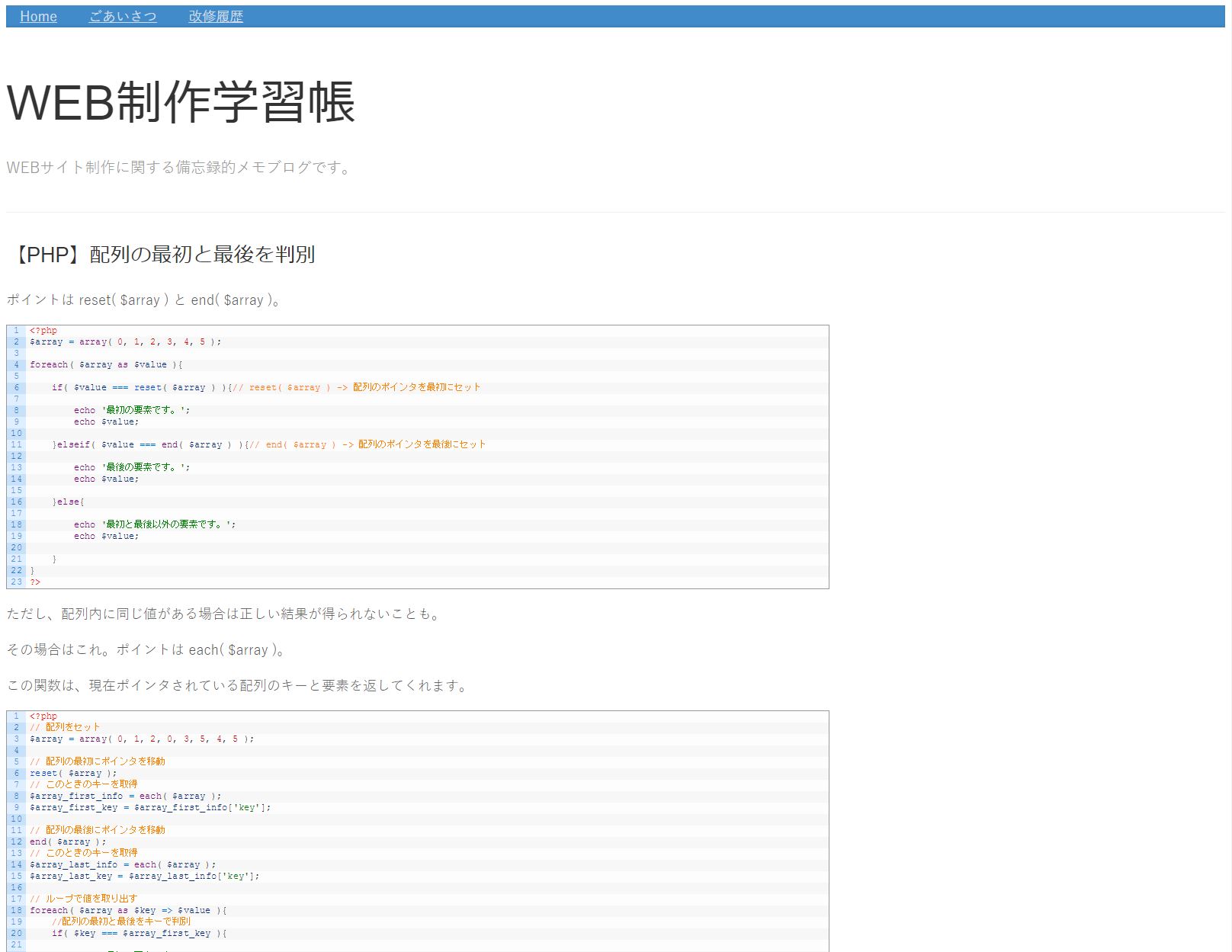This screenshot has width=1232, height=952.
Task: Go to the 改修履歴 page
Action: [x=216, y=17]
